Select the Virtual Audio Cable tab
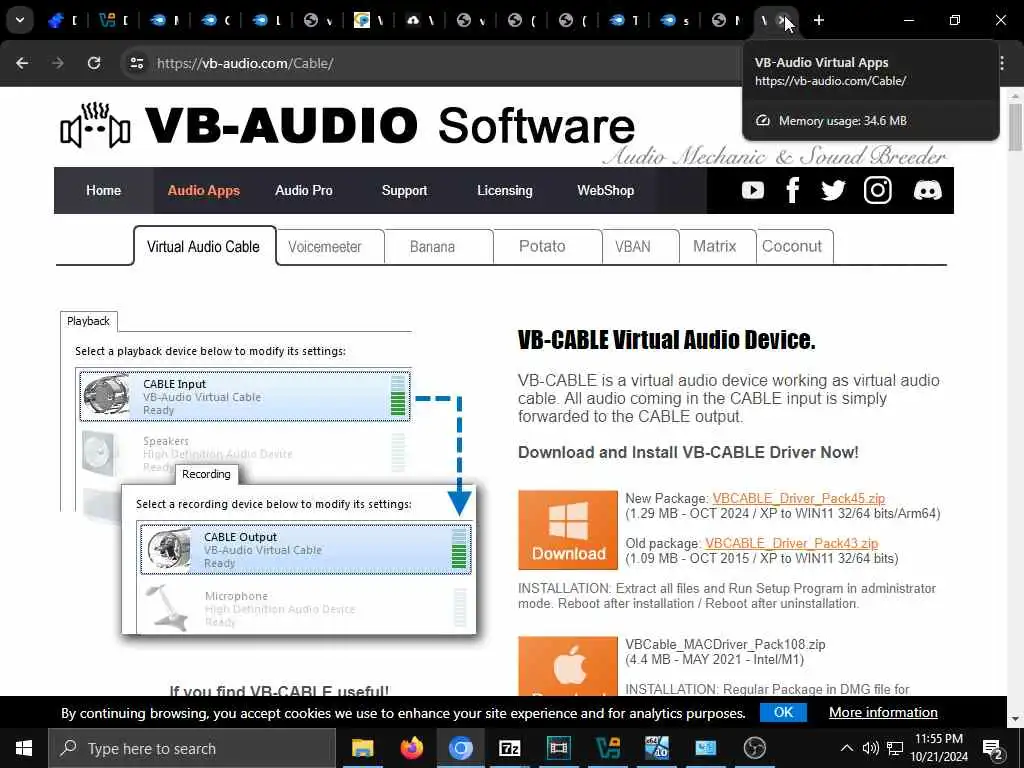The image size is (1024, 768). (x=203, y=246)
